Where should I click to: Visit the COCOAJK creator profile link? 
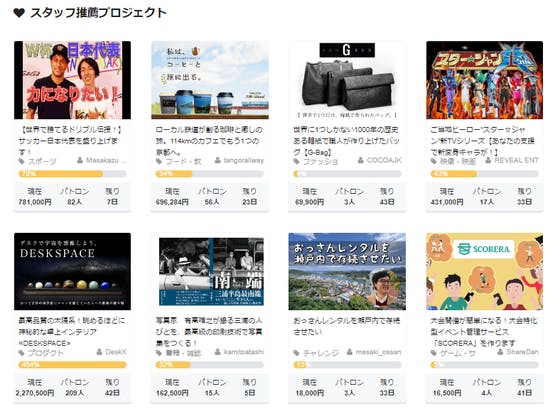(384, 160)
